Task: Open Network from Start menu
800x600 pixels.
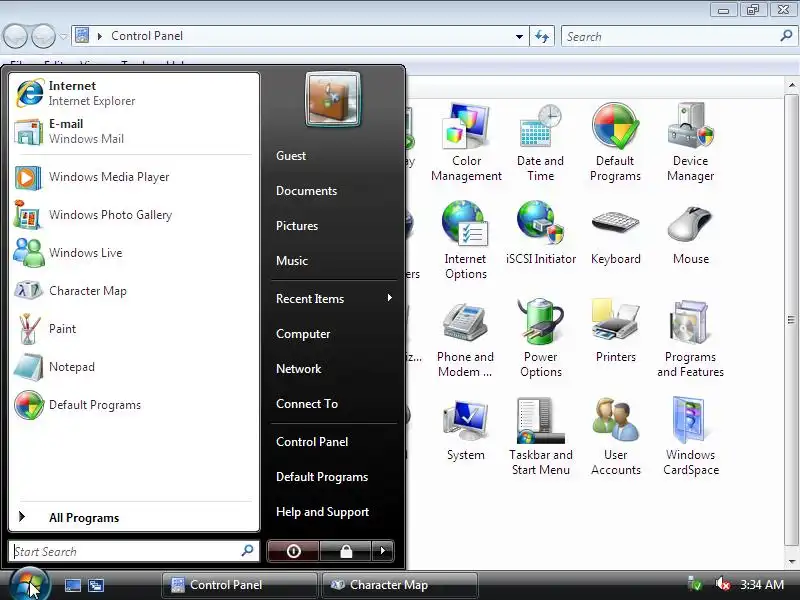Action: (x=334, y=369)
